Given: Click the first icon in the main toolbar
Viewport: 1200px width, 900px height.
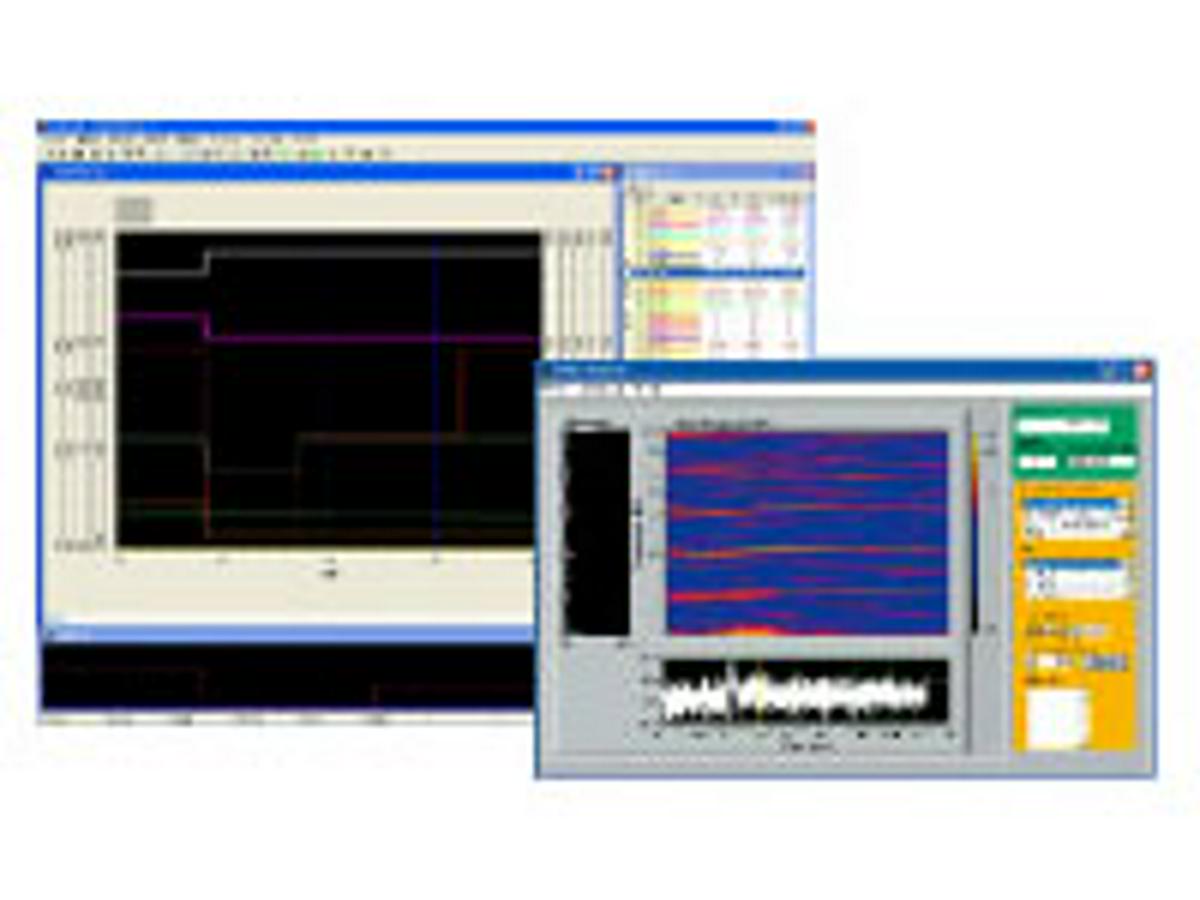Looking at the screenshot, I should click(x=50, y=153).
